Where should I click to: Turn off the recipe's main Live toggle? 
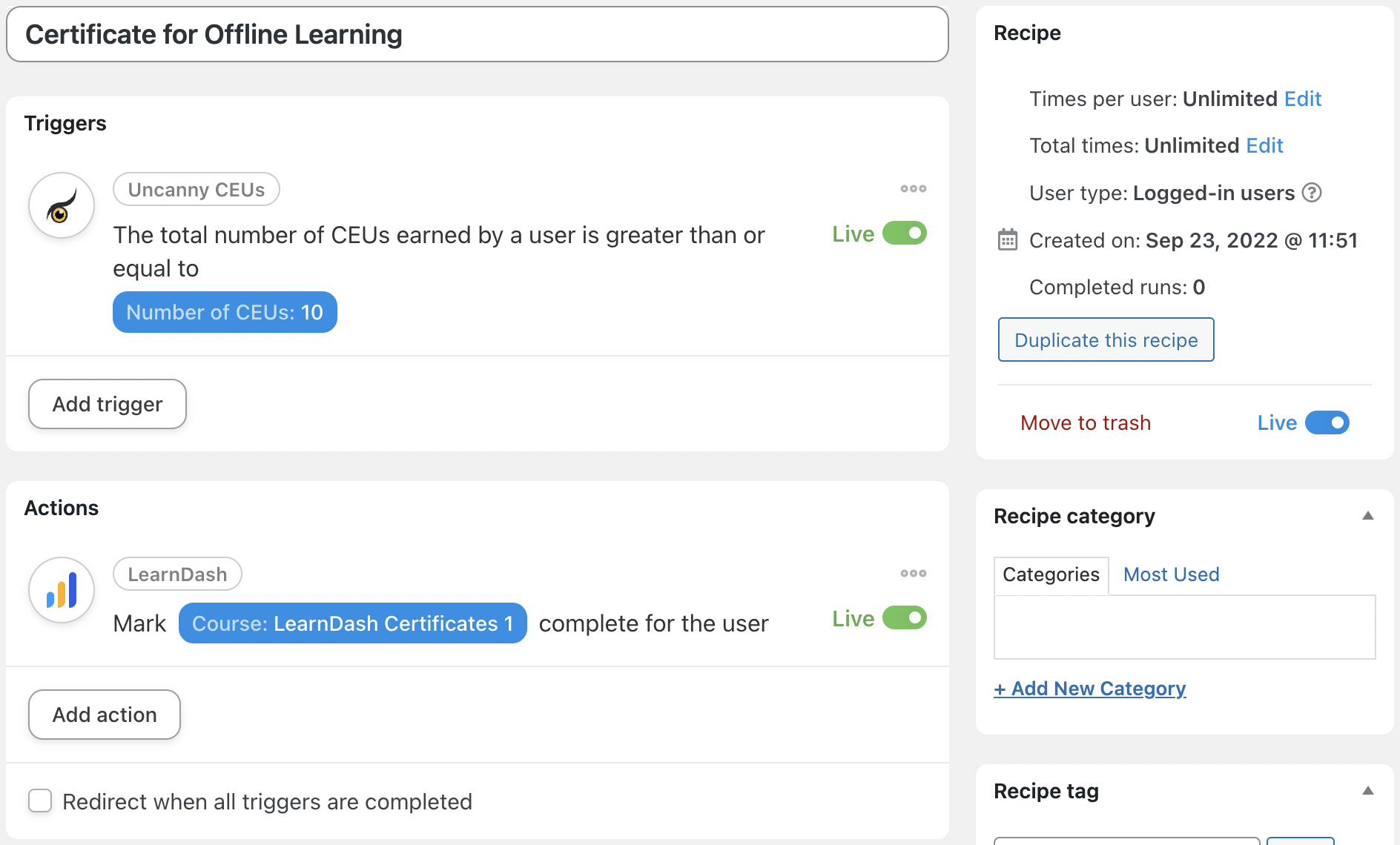click(1325, 422)
